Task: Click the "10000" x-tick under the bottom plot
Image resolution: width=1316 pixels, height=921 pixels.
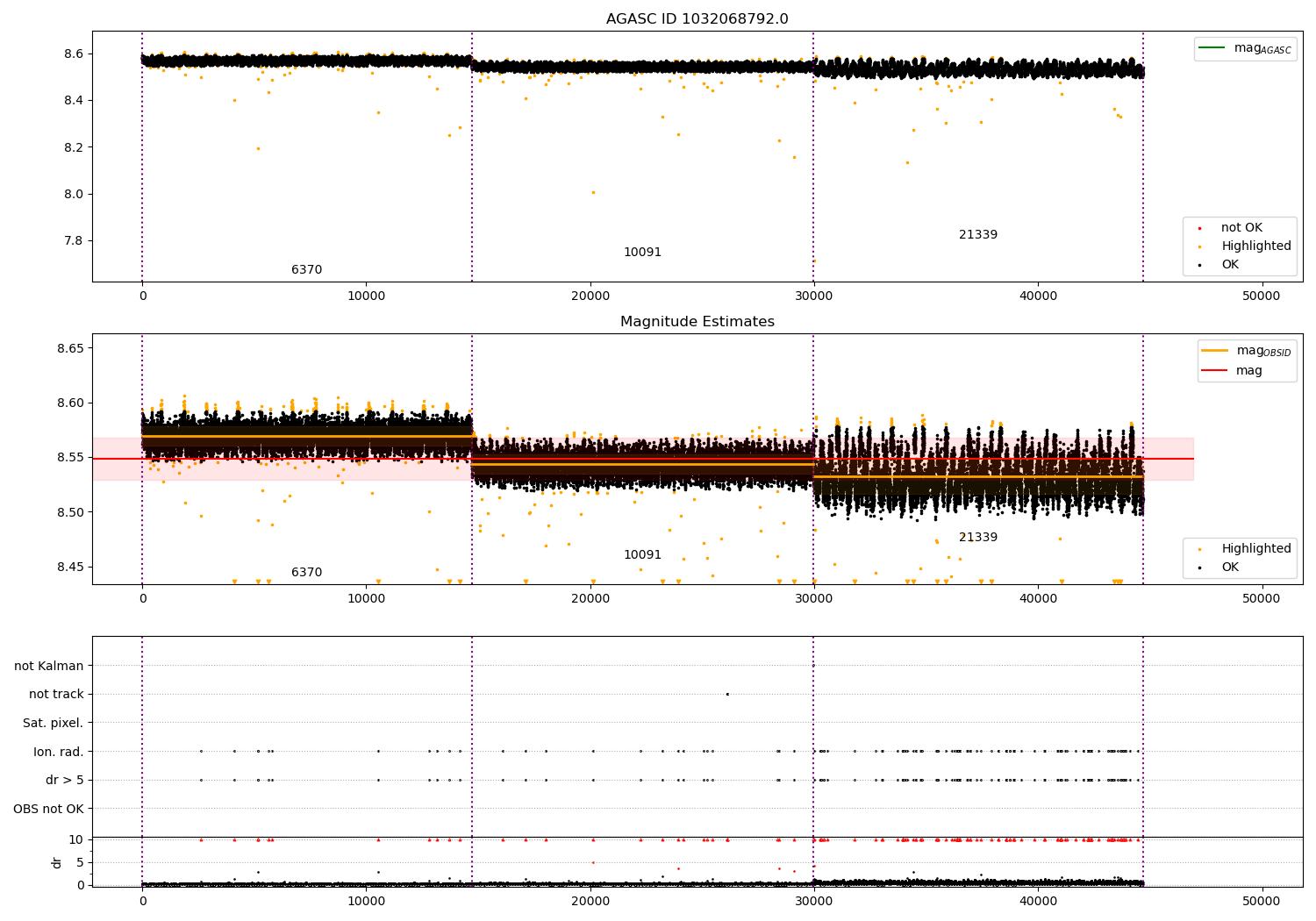Action: coord(366,901)
